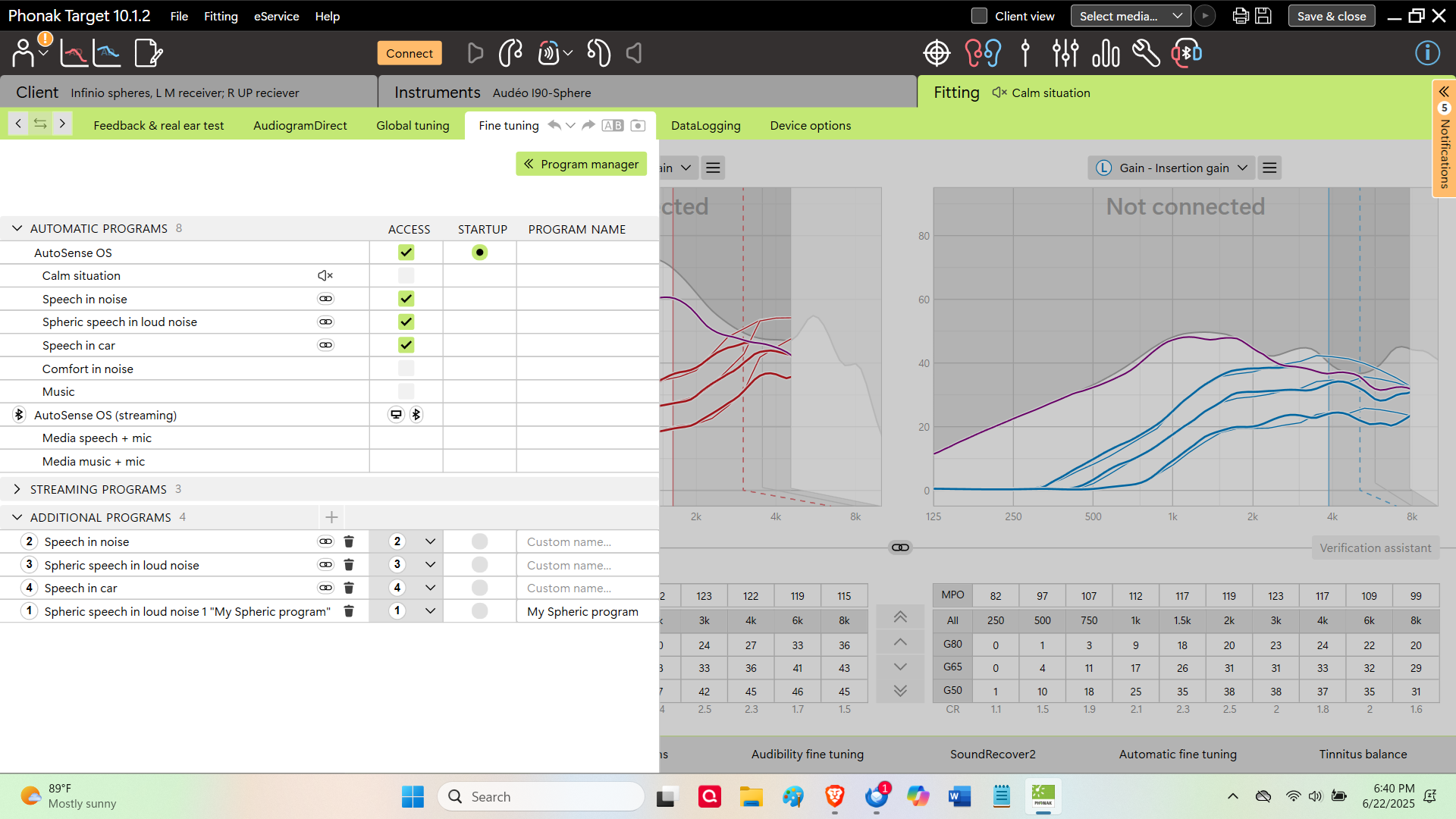Click the double up arrow gain increase
1456x819 pixels.
[x=900, y=617]
